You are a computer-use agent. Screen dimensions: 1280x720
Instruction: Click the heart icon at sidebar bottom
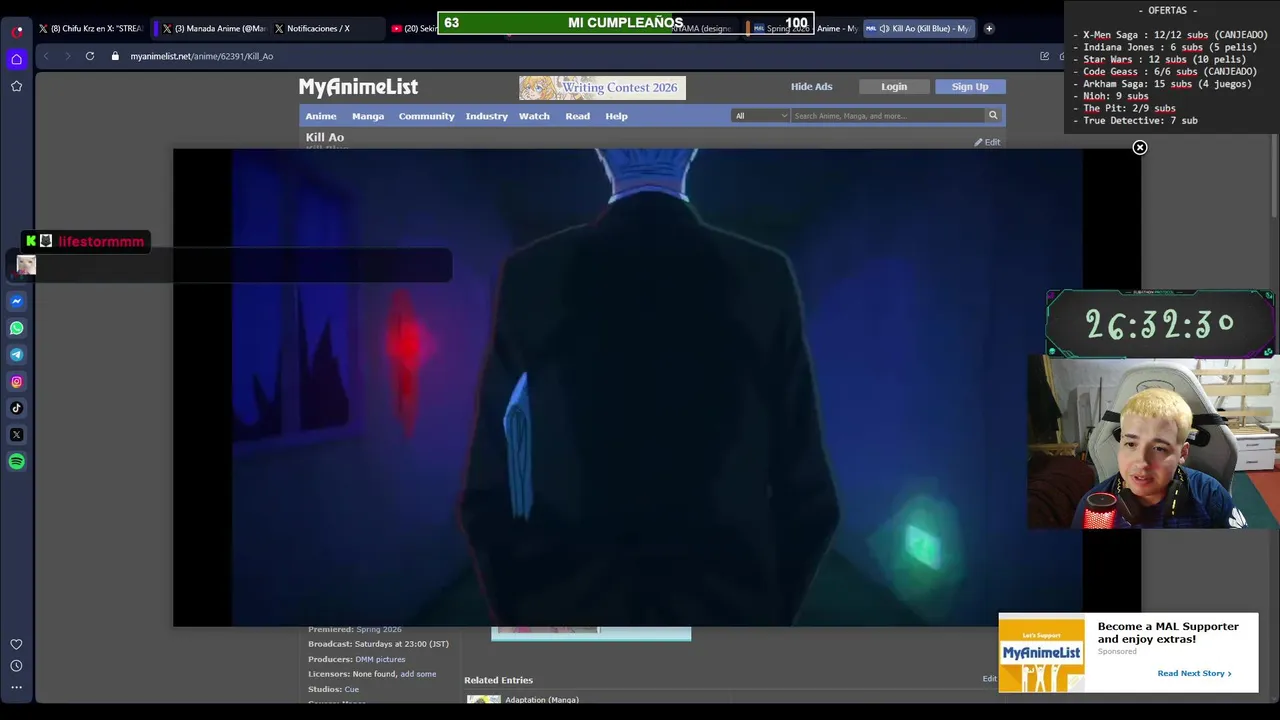pos(16,644)
